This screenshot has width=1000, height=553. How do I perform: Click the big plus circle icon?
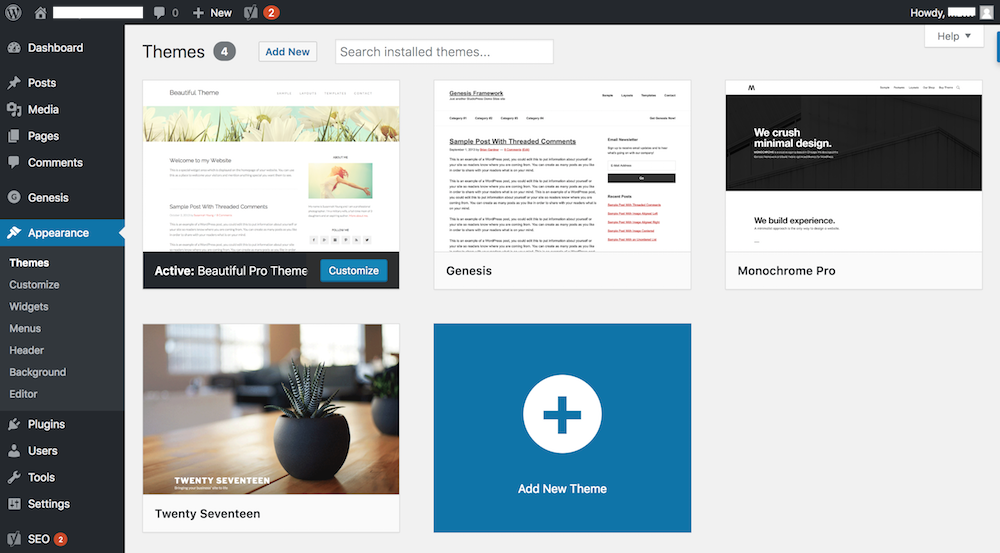[562, 415]
